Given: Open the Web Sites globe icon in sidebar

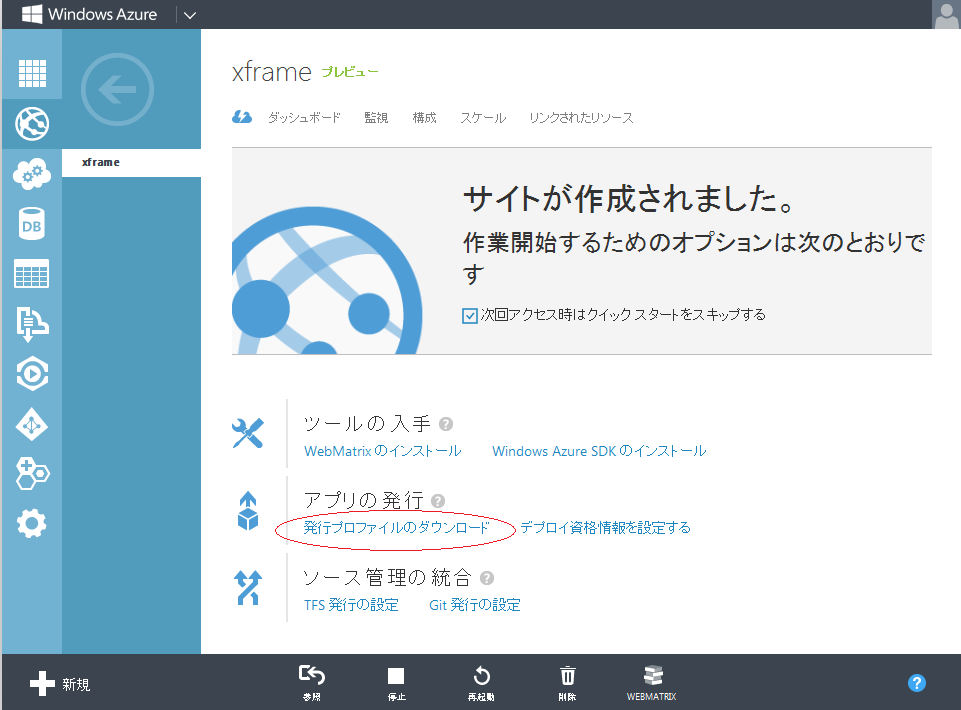Looking at the screenshot, I should [32, 124].
